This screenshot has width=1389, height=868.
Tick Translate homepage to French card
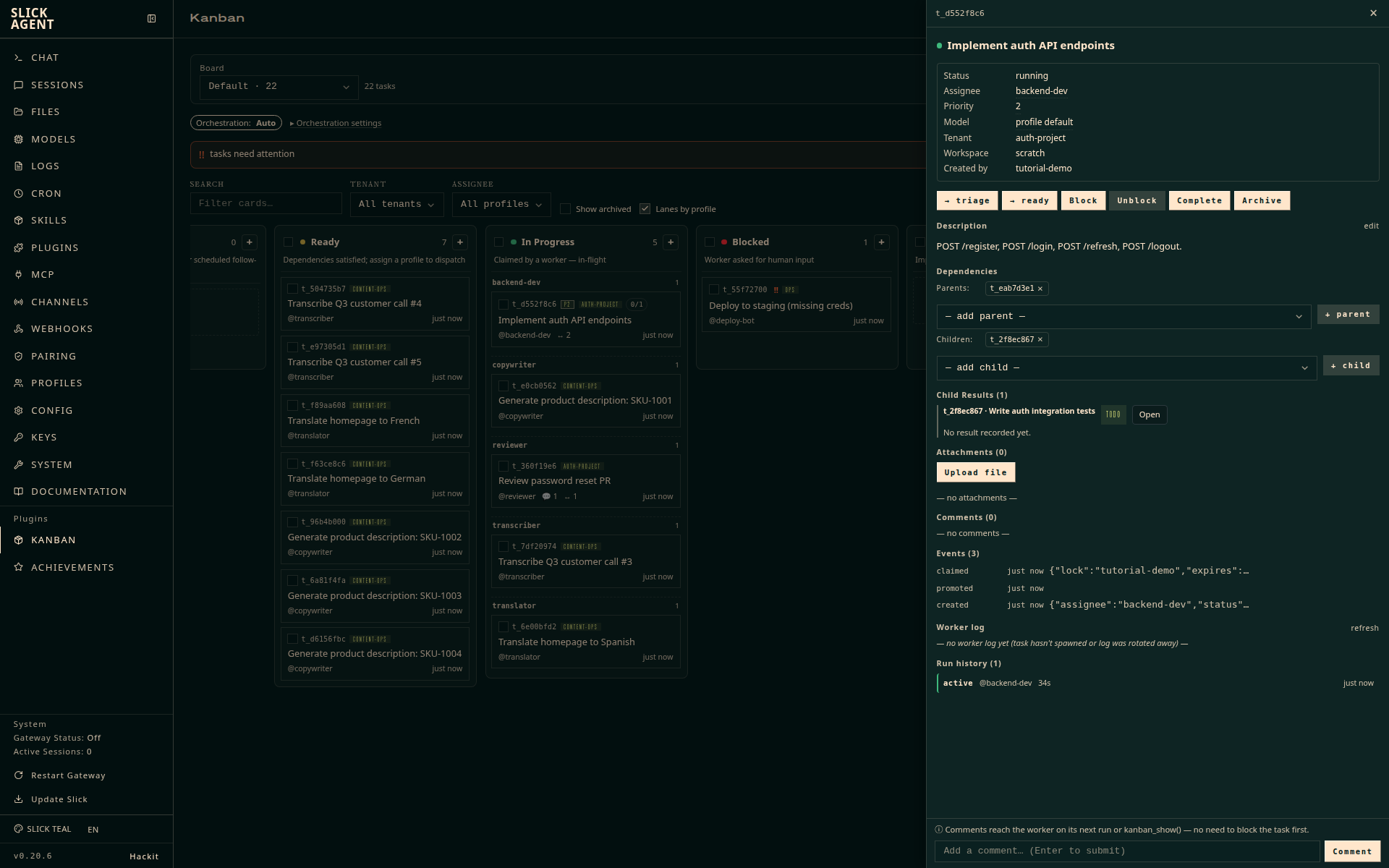point(293,406)
